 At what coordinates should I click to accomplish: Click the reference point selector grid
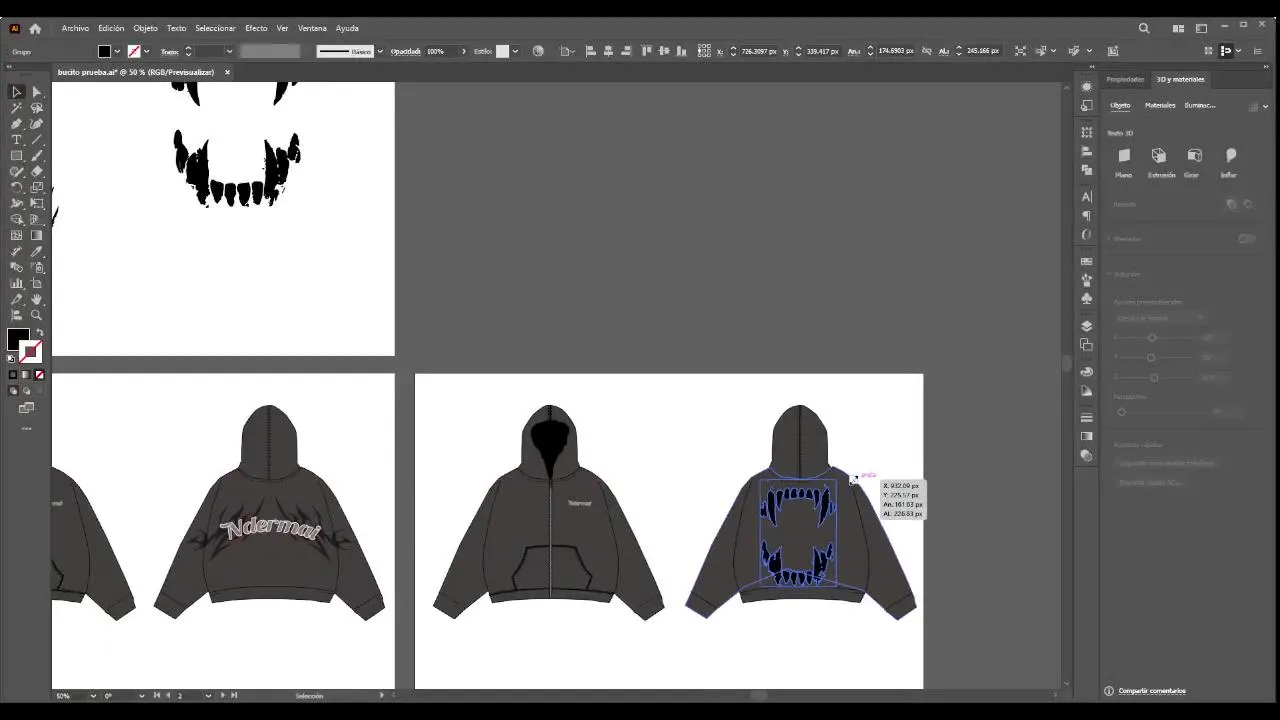tap(704, 51)
